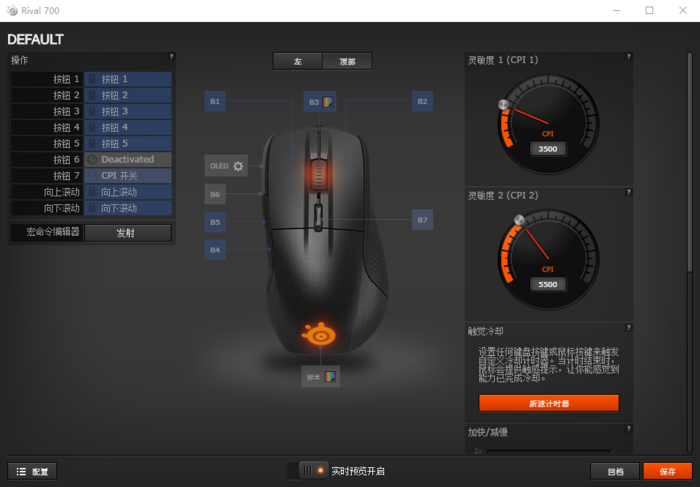Click the 宏命令编辑器 label
Screen dimensions: 700x487
tap(53, 232)
